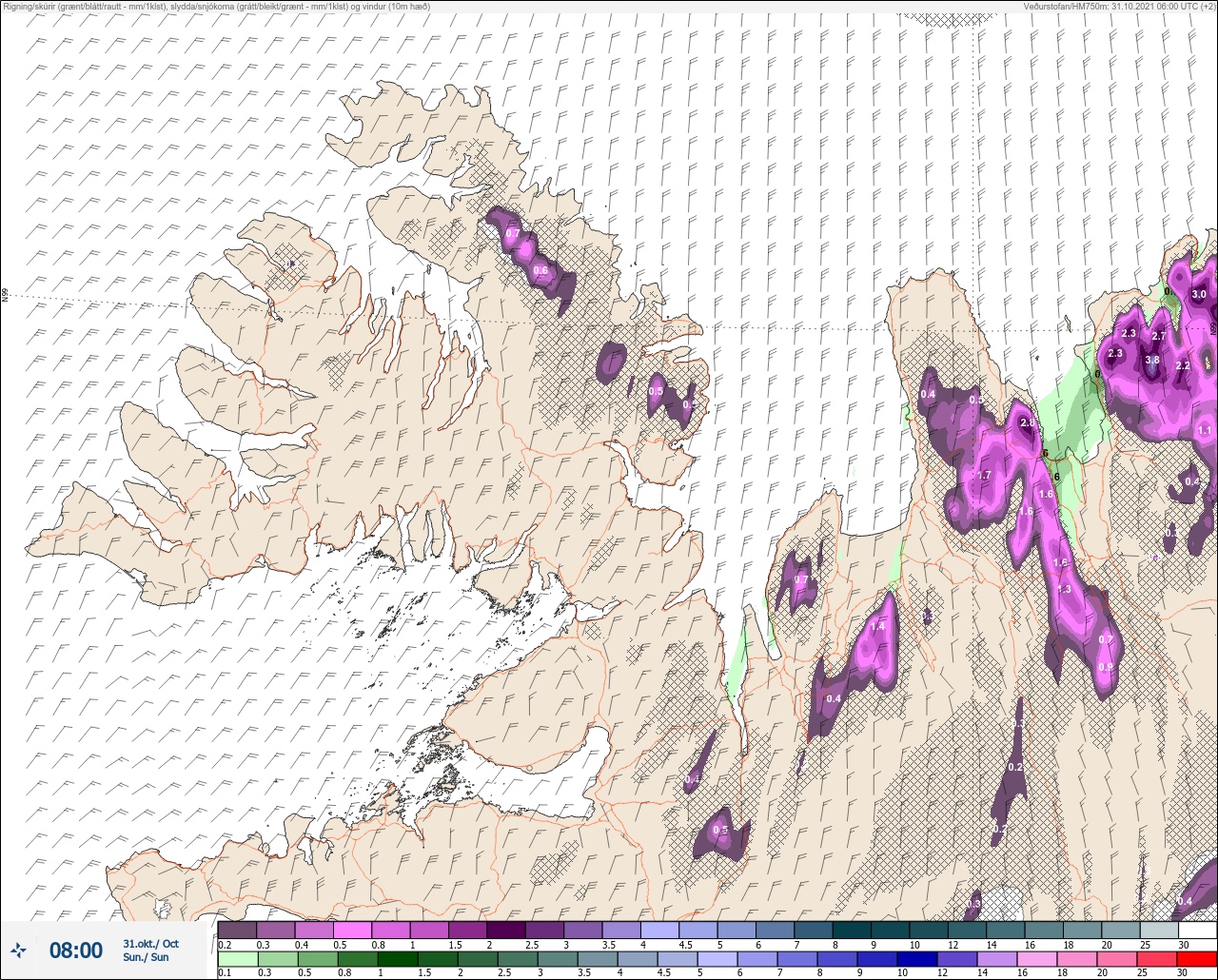Viewport: 1218px width, 980px height.
Task: Select the dark purple 2 swatch, upper legend row
Action: tap(505, 930)
